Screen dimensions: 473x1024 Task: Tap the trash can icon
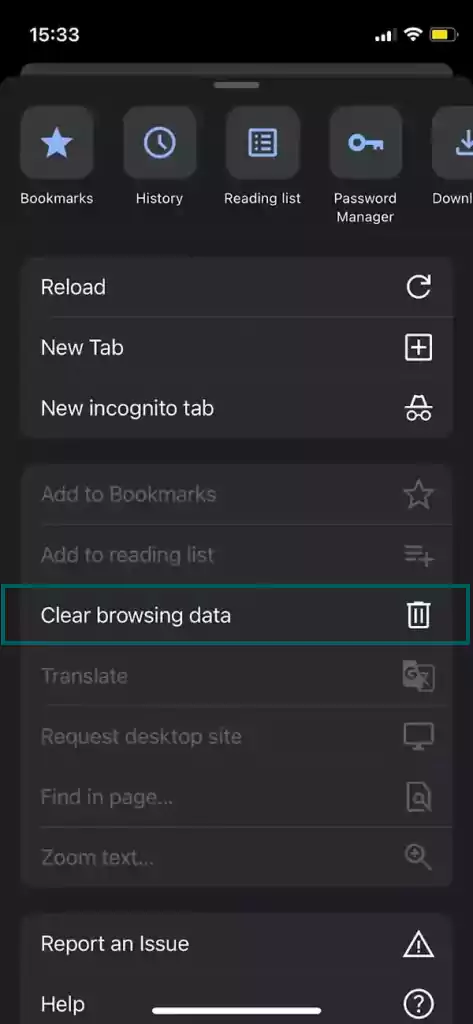[419, 615]
